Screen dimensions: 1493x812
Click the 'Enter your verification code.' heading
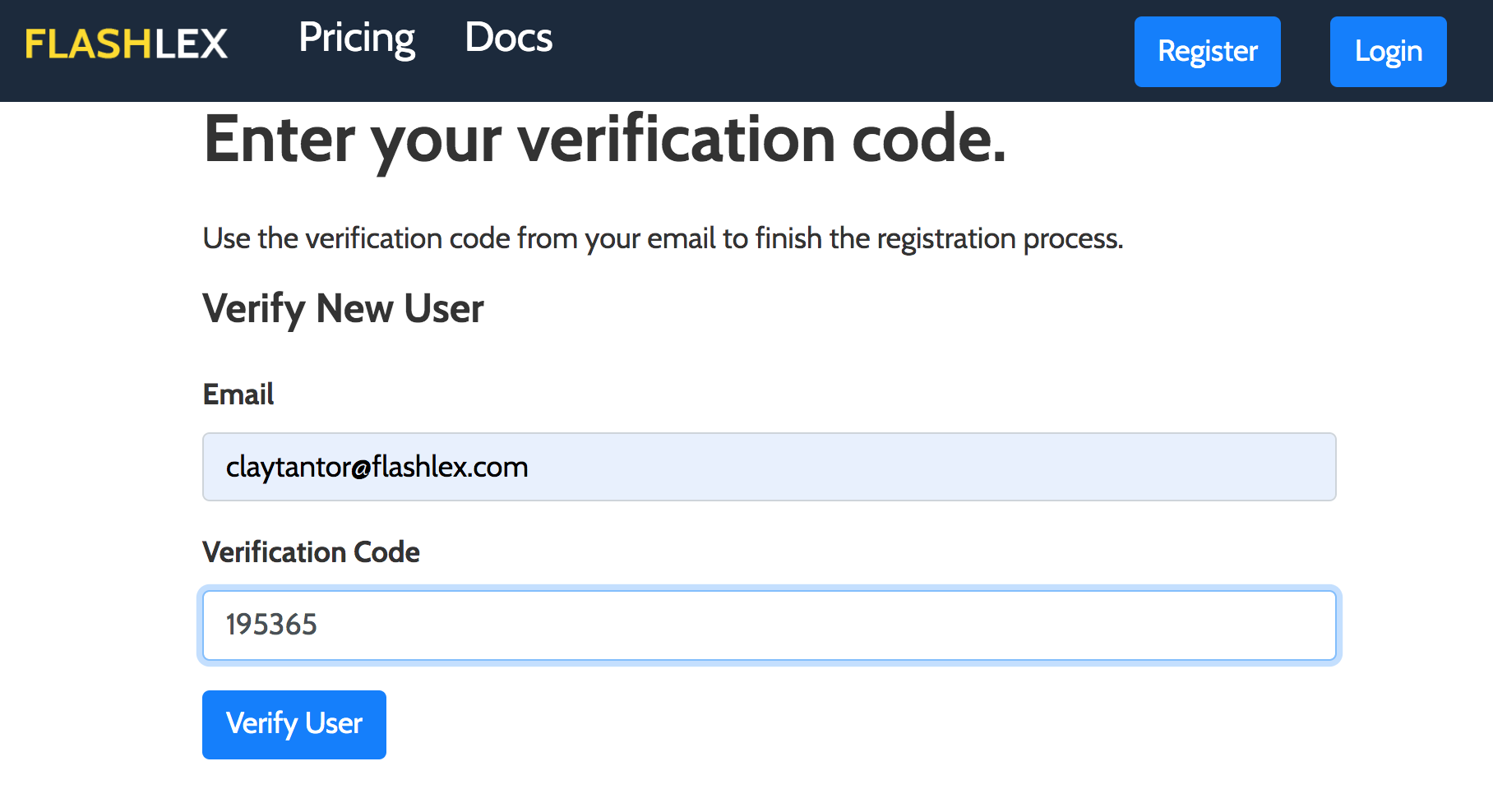(x=604, y=141)
